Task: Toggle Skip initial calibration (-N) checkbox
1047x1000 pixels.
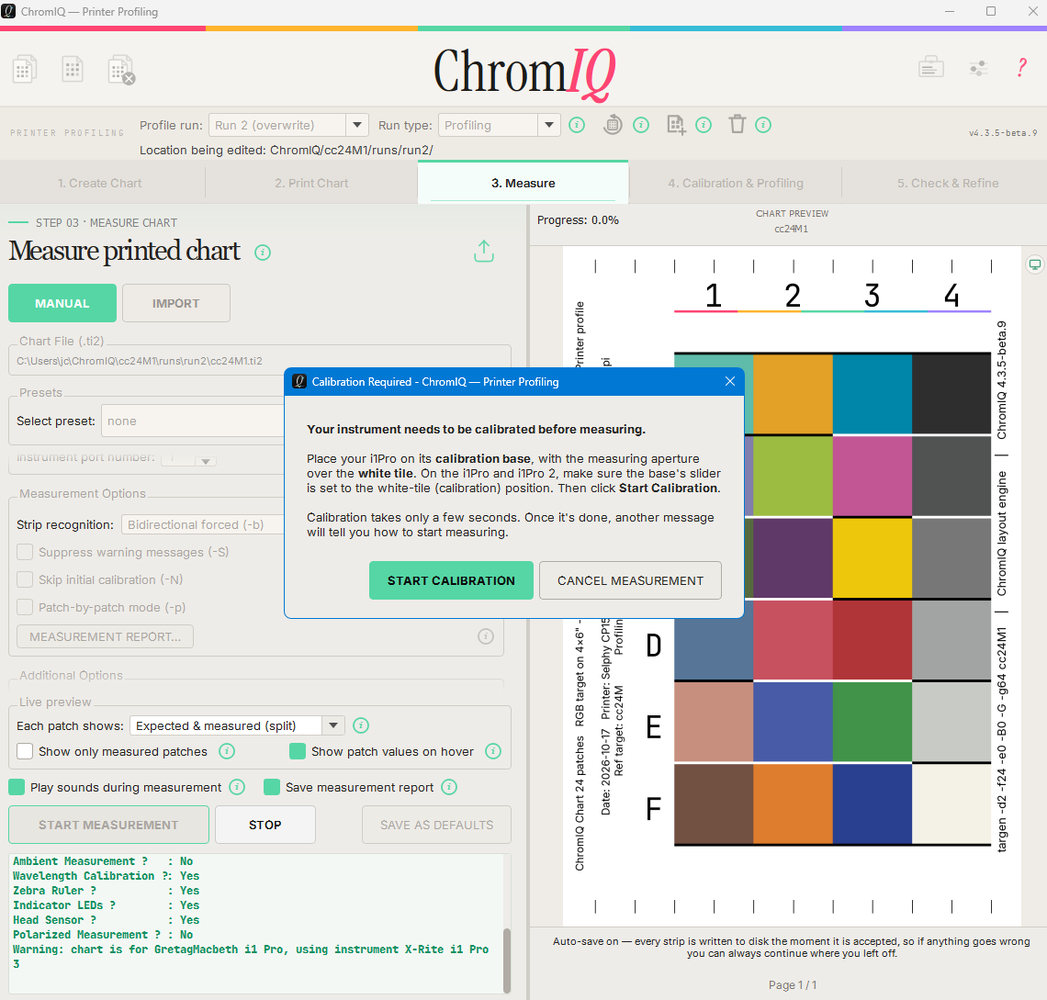Action: tap(25, 579)
